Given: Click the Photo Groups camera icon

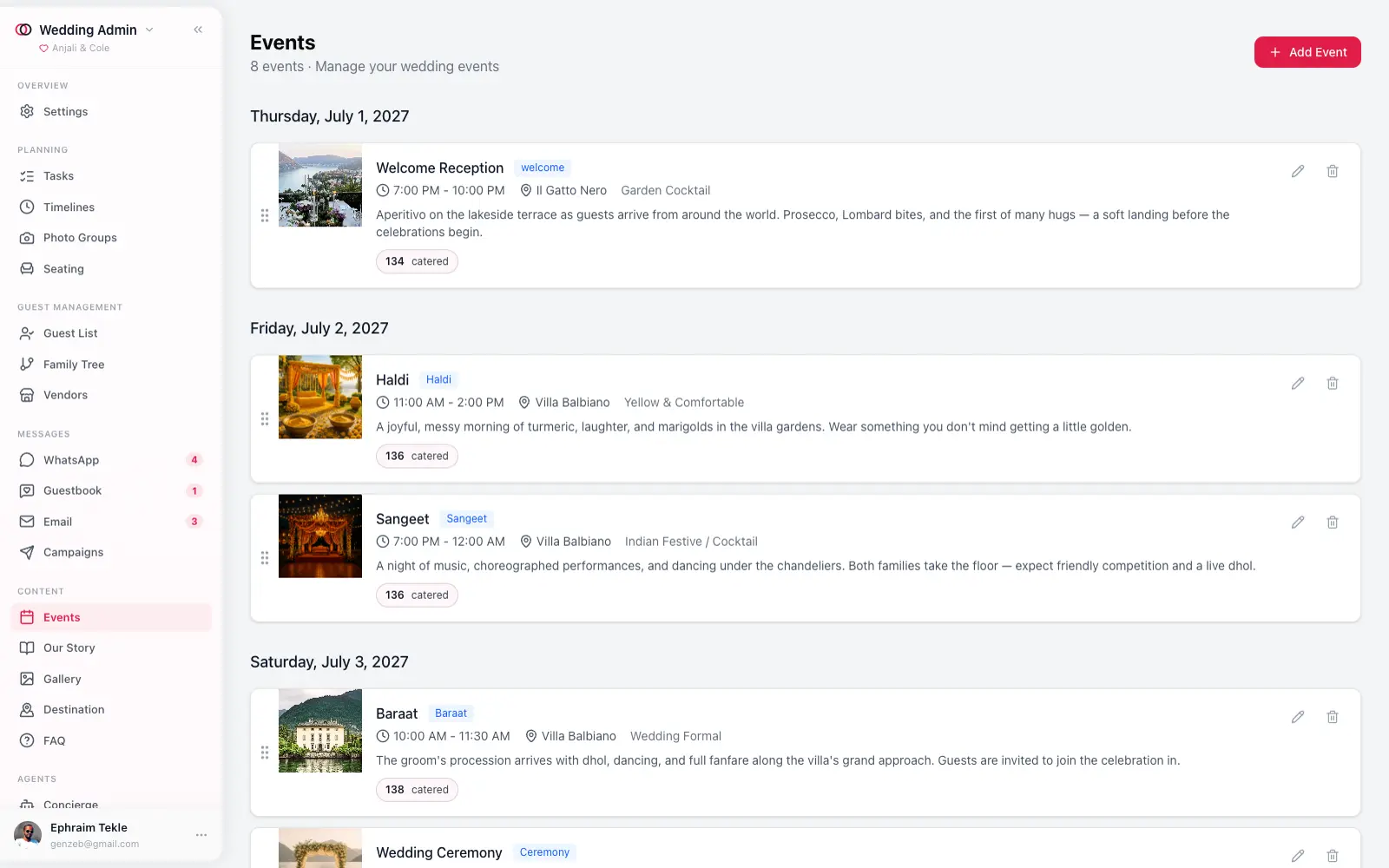Looking at the screenshot, I should point(27,238).
